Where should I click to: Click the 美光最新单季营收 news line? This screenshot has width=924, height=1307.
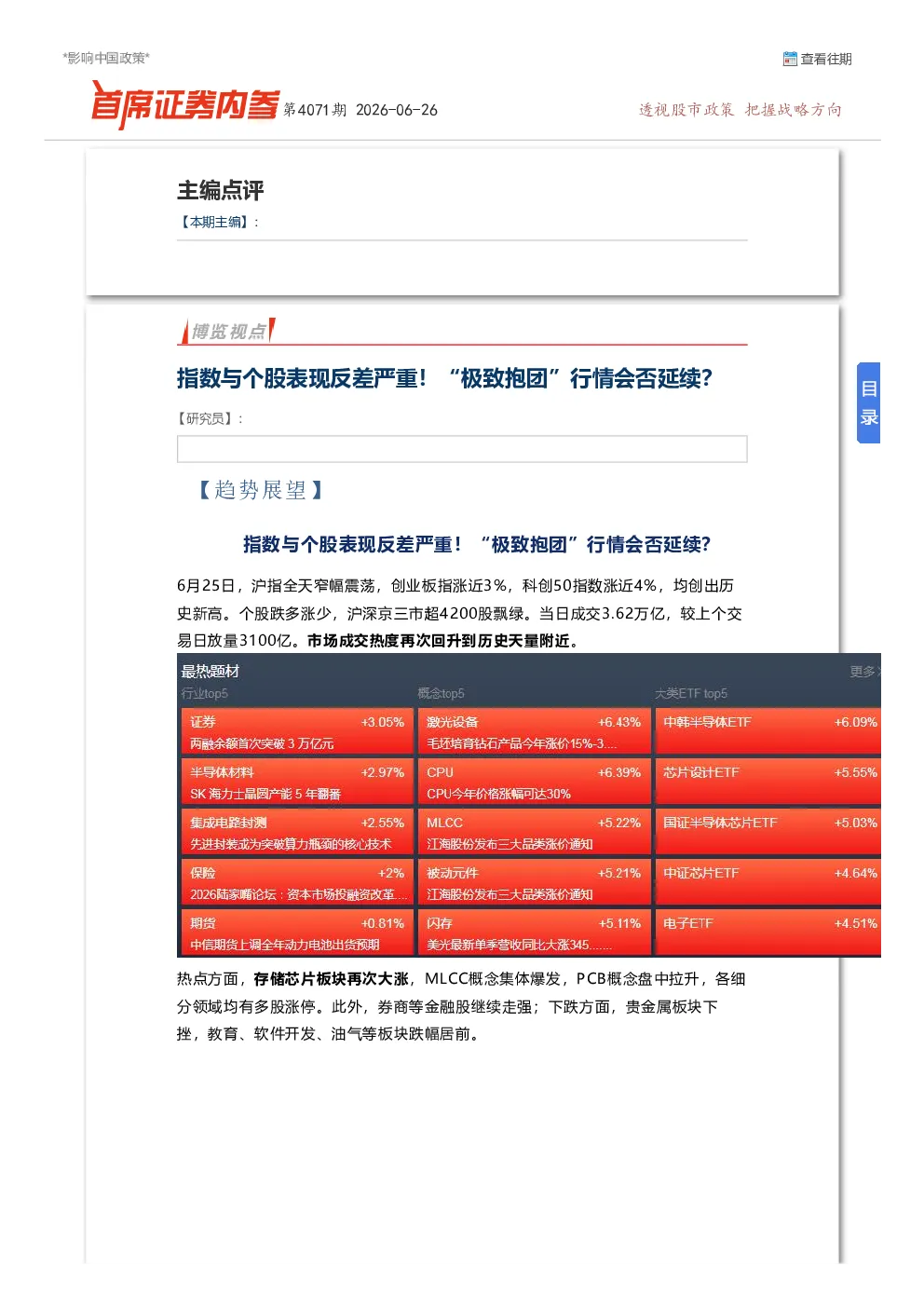tap(519, 945)
